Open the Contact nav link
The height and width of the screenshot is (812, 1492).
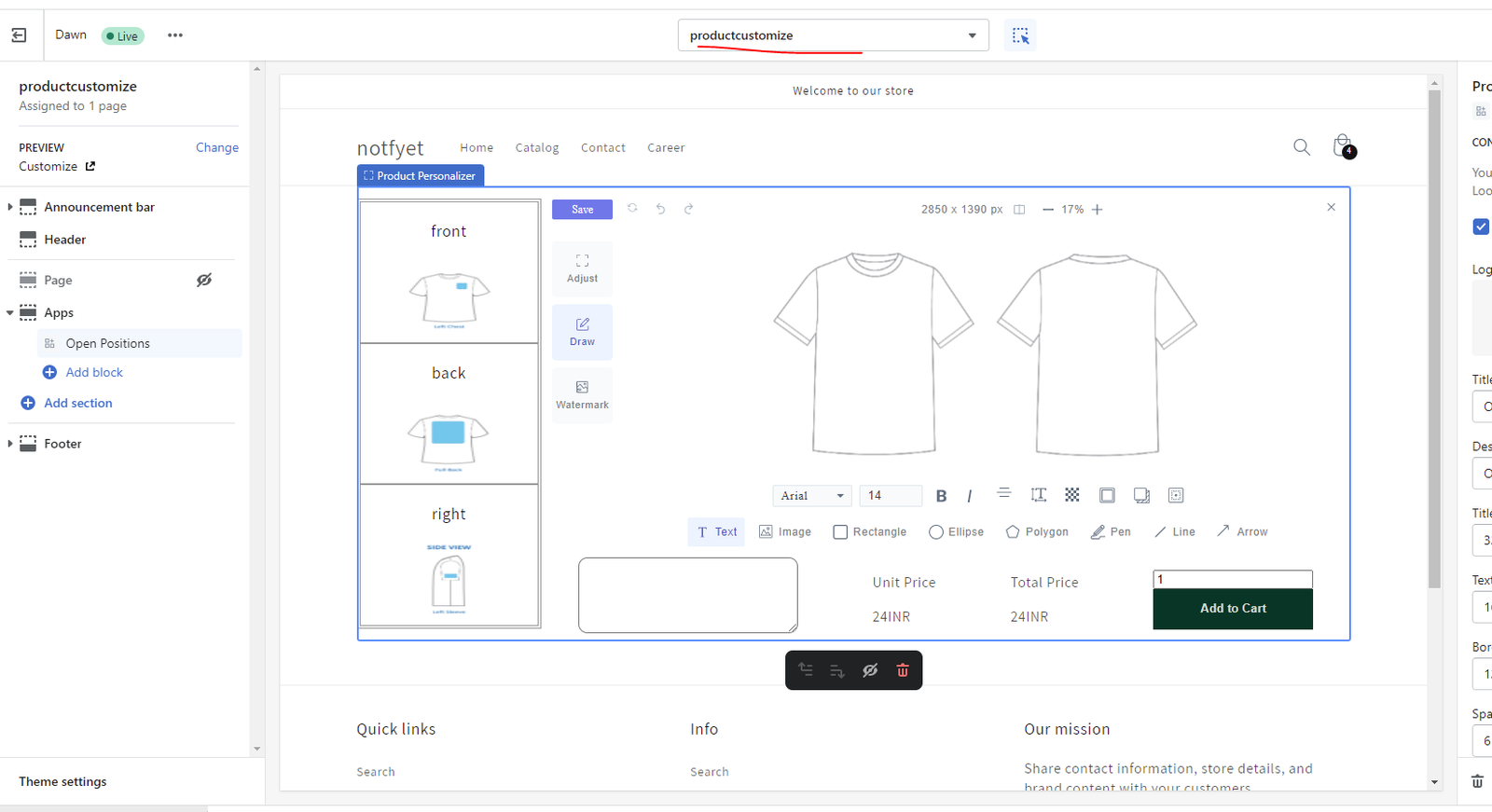point(603,148)
